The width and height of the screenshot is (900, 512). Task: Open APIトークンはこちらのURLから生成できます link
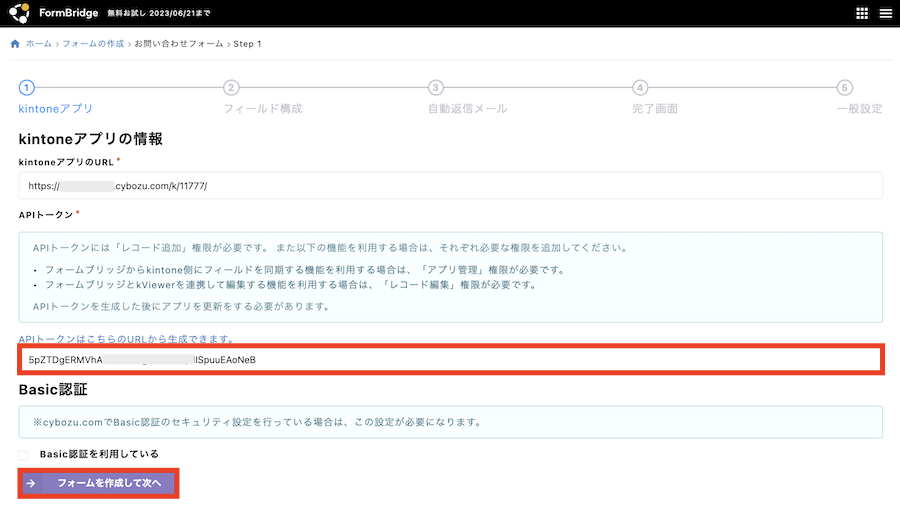(126, 339)
